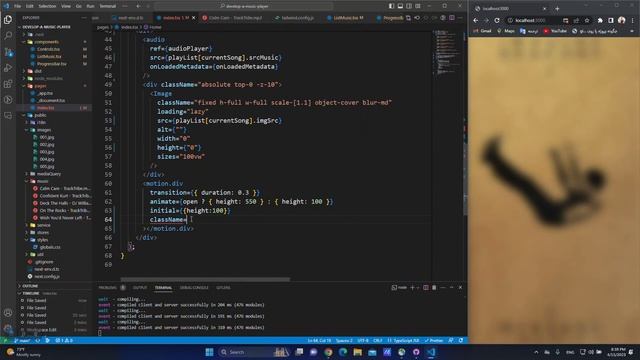Click the Split Editor Right icon
Viewport: 640px width, 360px height.
(452, 18)
